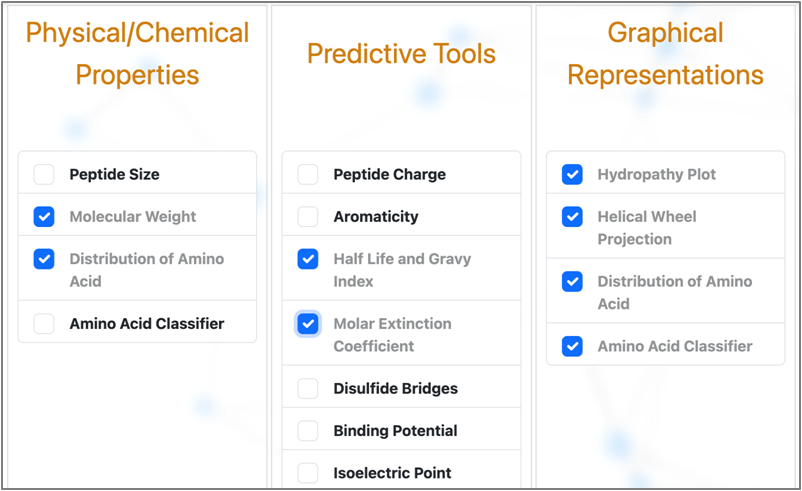Click the Physical/Chemical Properties heading
Image resolution: width=802 pixels, height=491 pixels.
[x=137, y=54]
